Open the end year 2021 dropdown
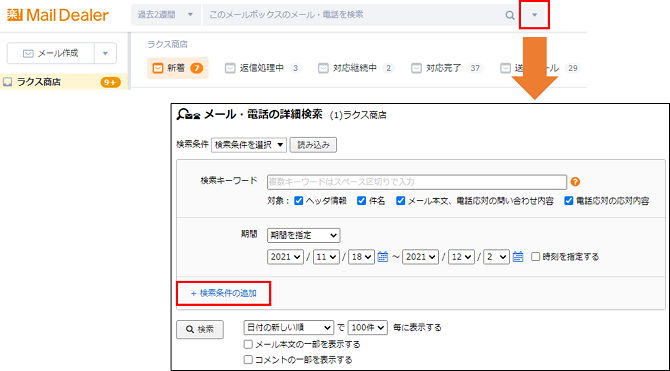Viewport: 670px width, 371px height. pyautogui.click(x=420, y=257)
